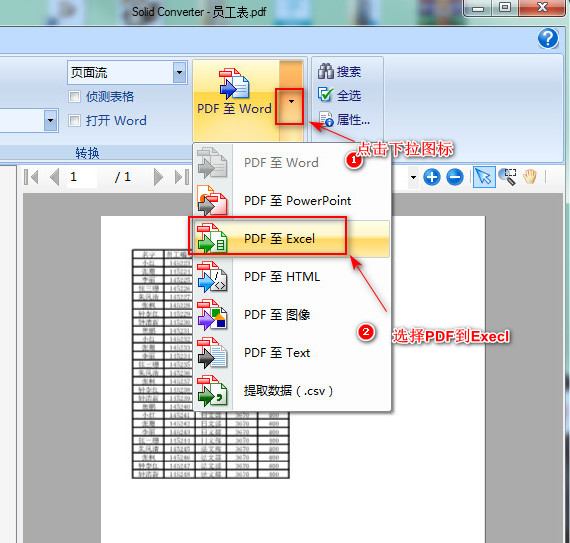The image size is (570, 543).
Task: Click the extract data csv icon
Action: tap(212, 391)
